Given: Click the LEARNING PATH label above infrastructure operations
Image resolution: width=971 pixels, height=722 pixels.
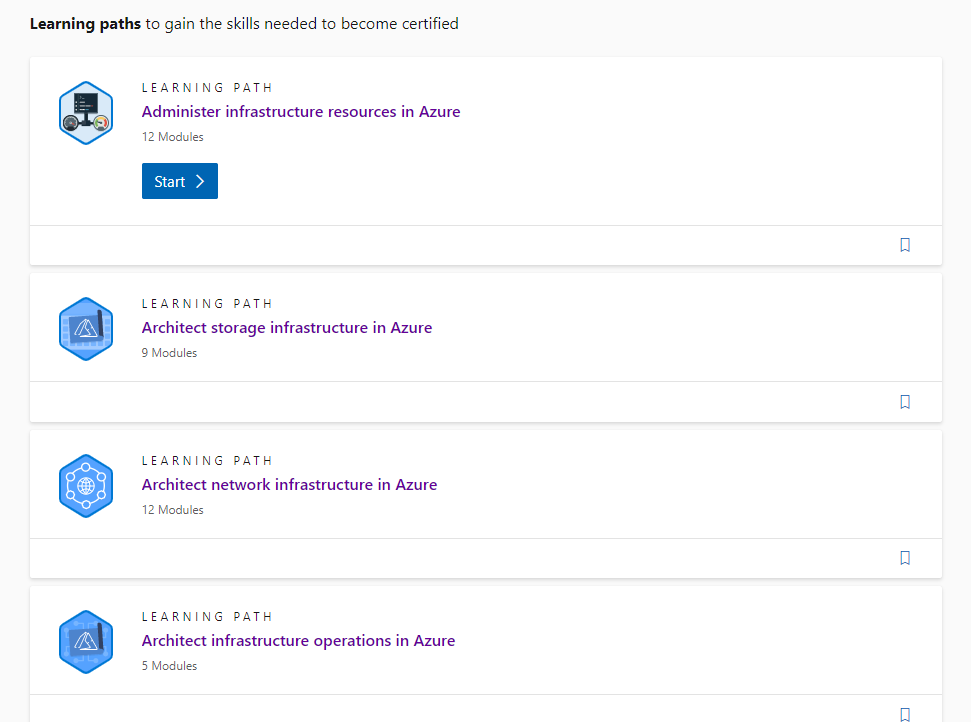Looking at the screenshot, I should pos(207,617).
